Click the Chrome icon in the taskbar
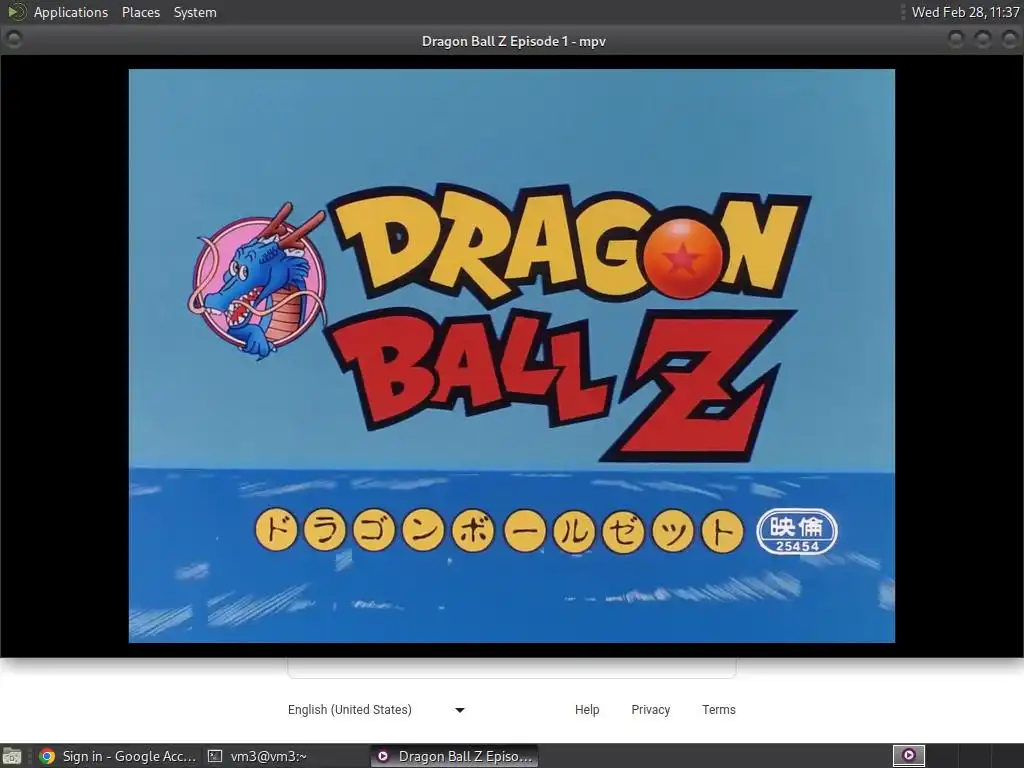This screenshot has height=768, width=1024. click(47, 756)
